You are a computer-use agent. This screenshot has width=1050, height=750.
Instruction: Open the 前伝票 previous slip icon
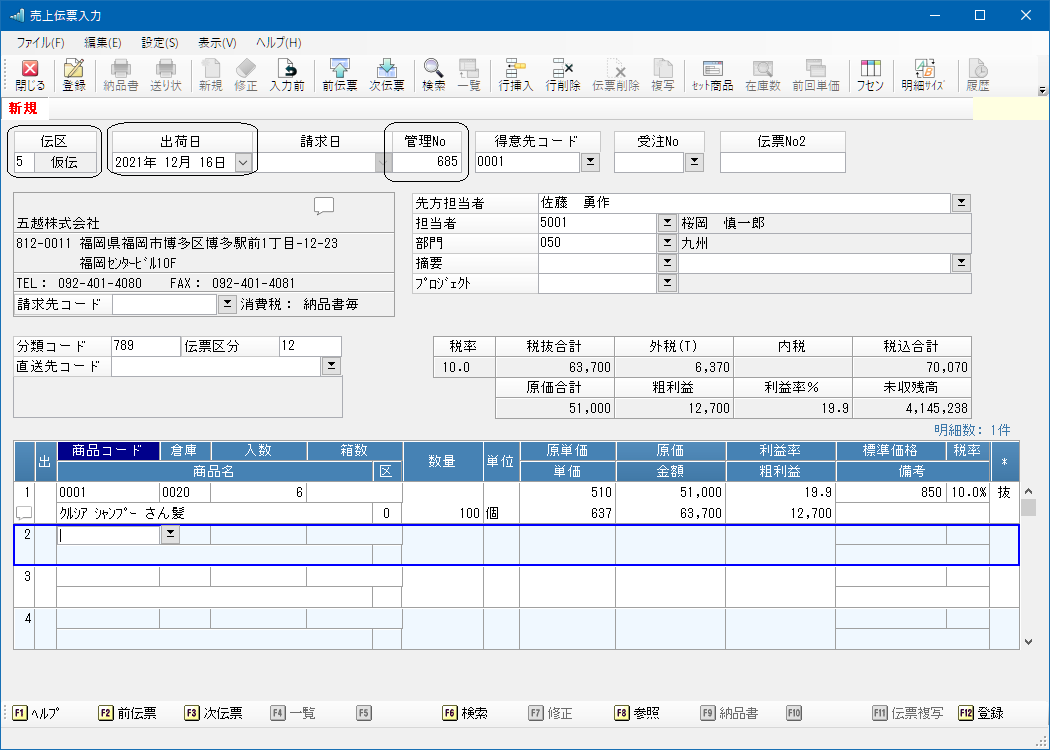[x=340, y=75]
